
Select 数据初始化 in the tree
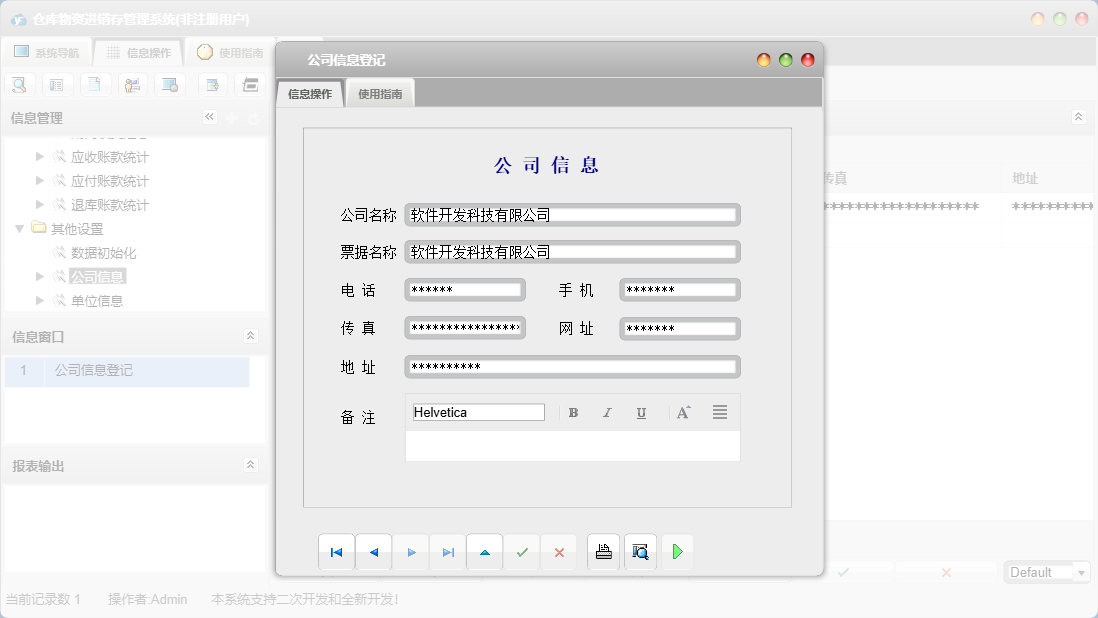pyautogui.click(x=103, y=253)
